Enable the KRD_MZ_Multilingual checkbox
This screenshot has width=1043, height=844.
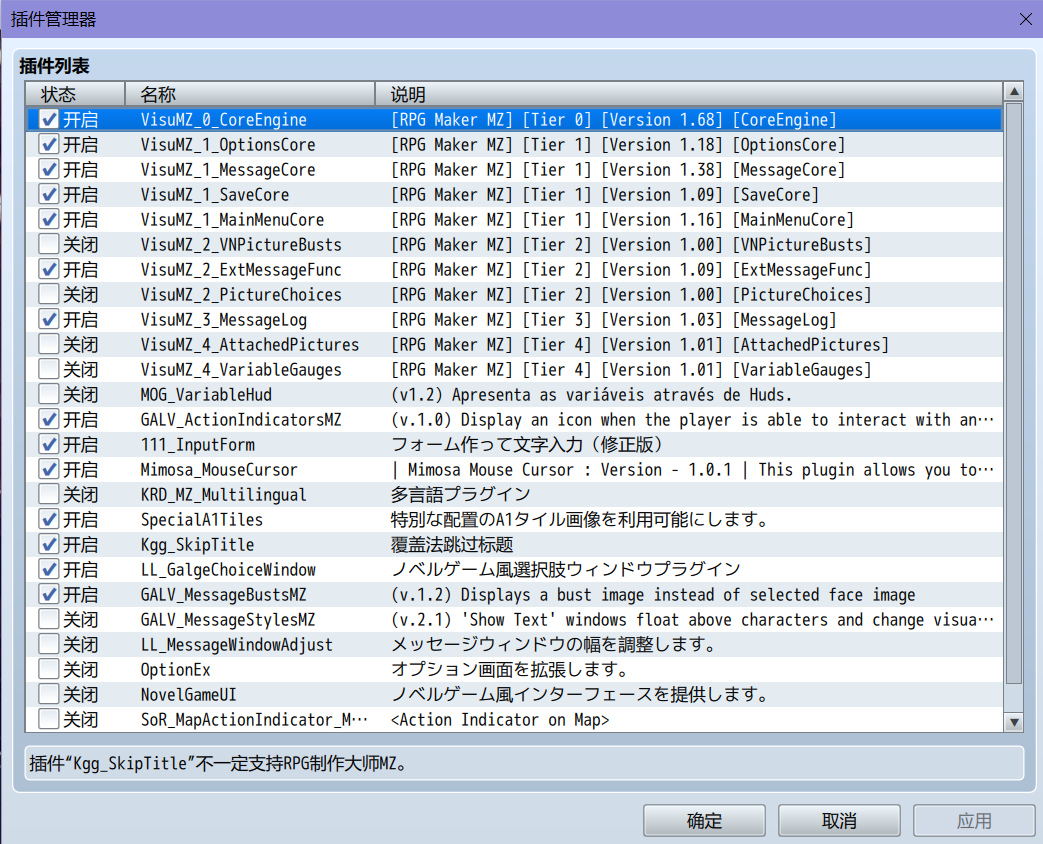pyautogui.click(x=49, y=495)
